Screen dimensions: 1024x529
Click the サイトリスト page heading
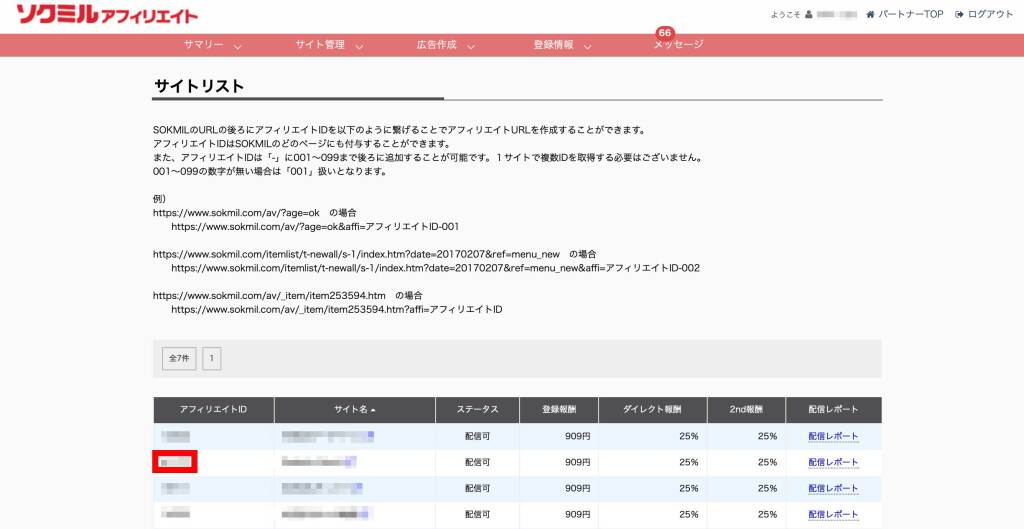[x=199, y=86]
